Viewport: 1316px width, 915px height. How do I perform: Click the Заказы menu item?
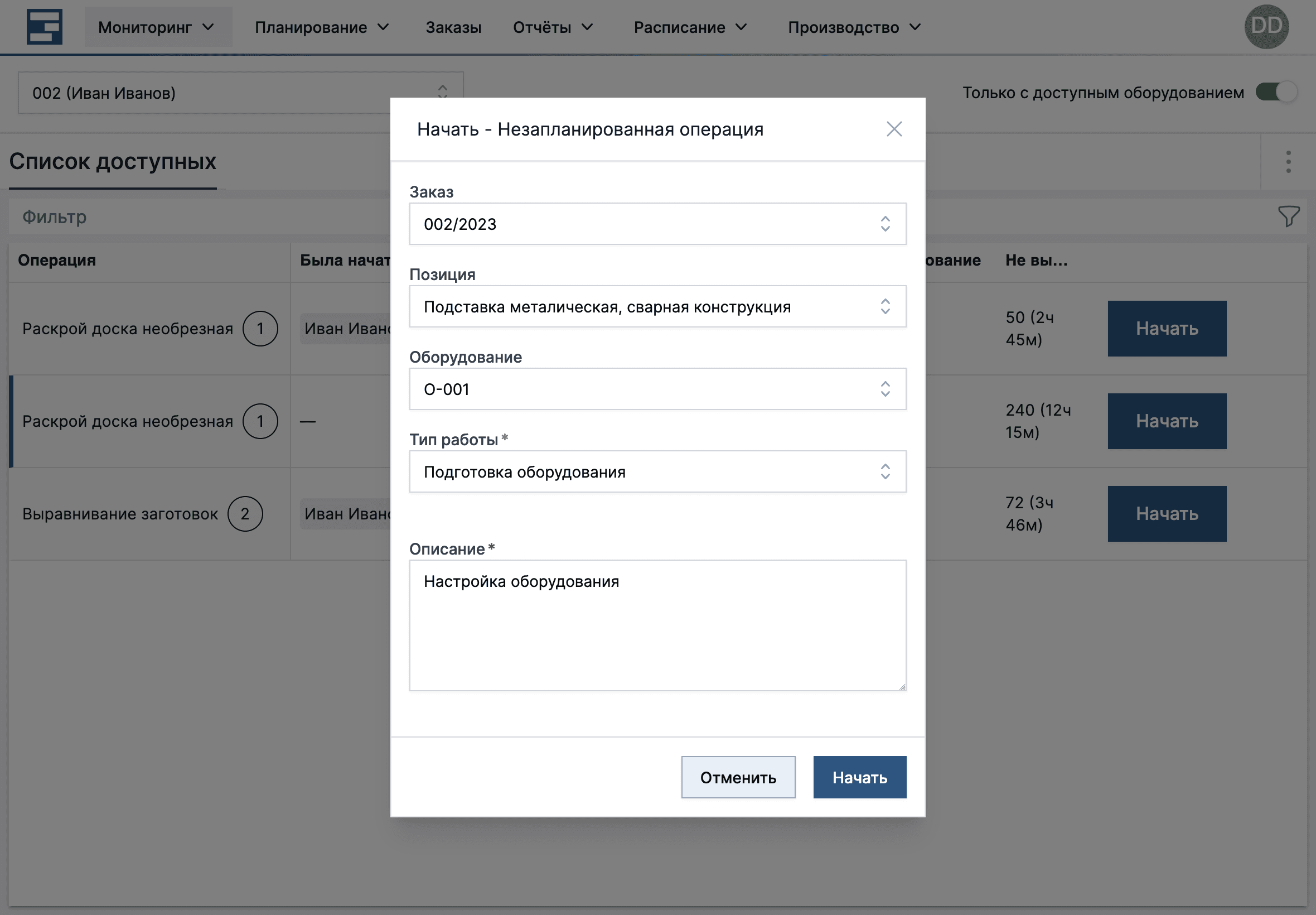tap(453, 27)
